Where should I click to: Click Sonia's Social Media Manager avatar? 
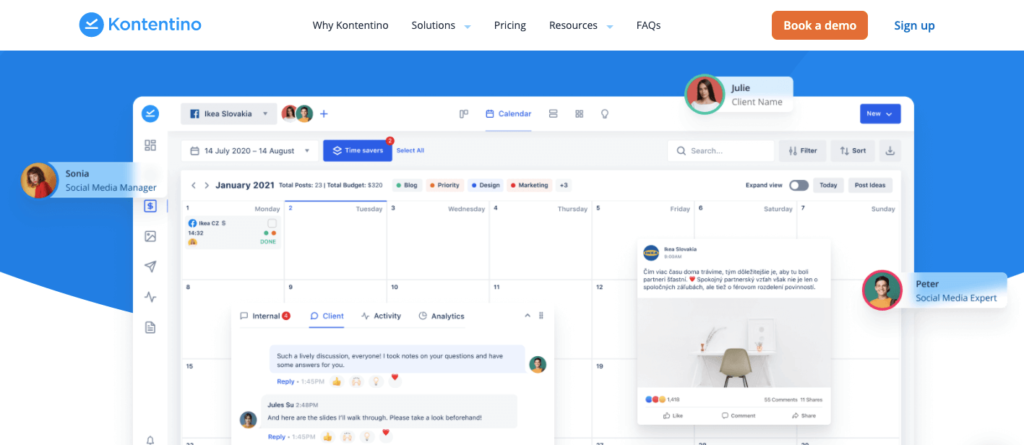[39, 180]
